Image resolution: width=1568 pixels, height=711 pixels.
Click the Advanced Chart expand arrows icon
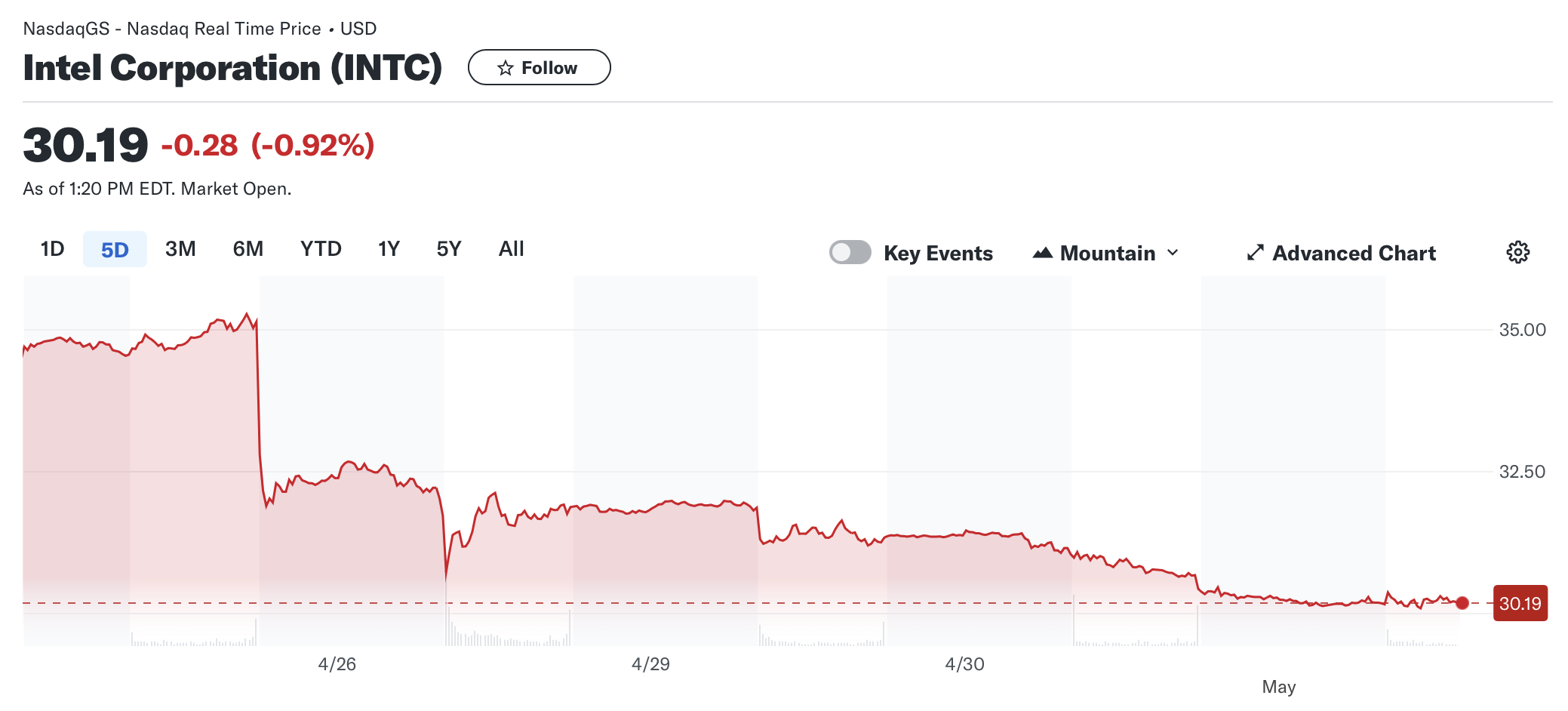pos(1255,253)
